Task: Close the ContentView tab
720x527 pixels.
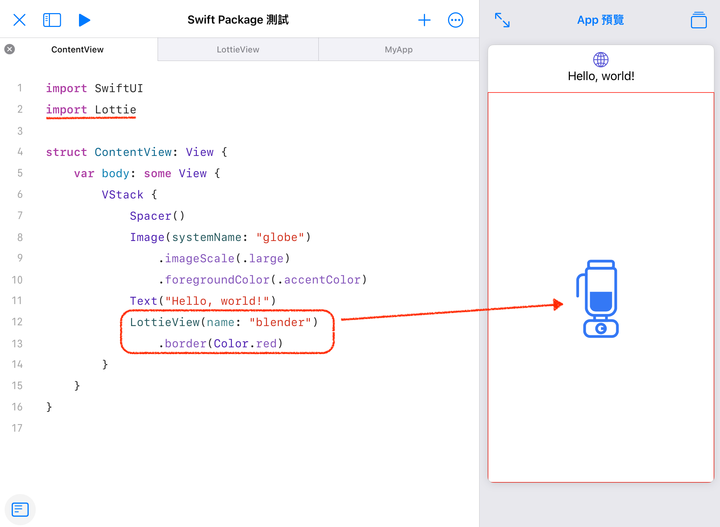Action: click(10, 49)
